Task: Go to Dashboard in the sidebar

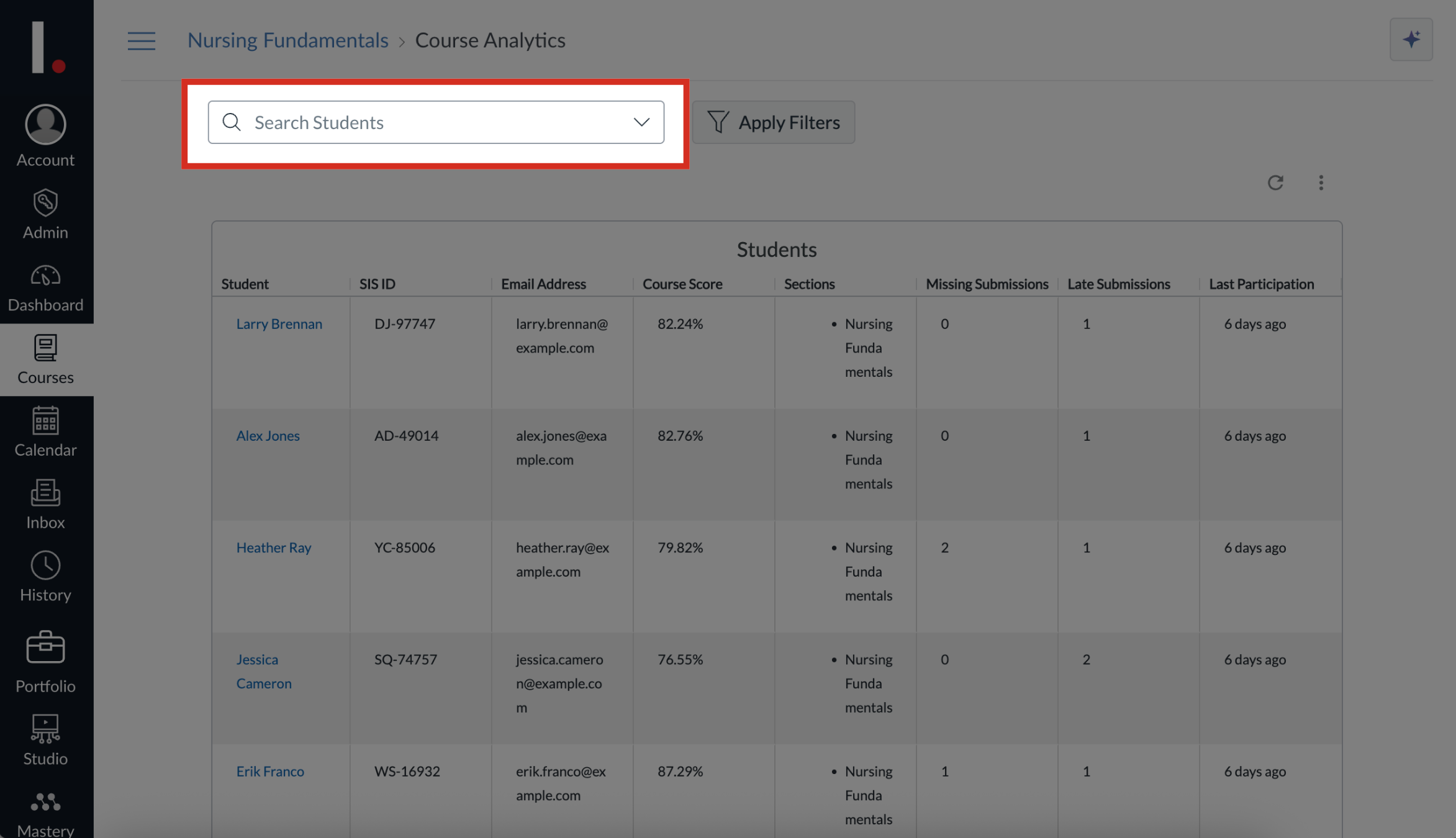Action: (x=45, y=287)
